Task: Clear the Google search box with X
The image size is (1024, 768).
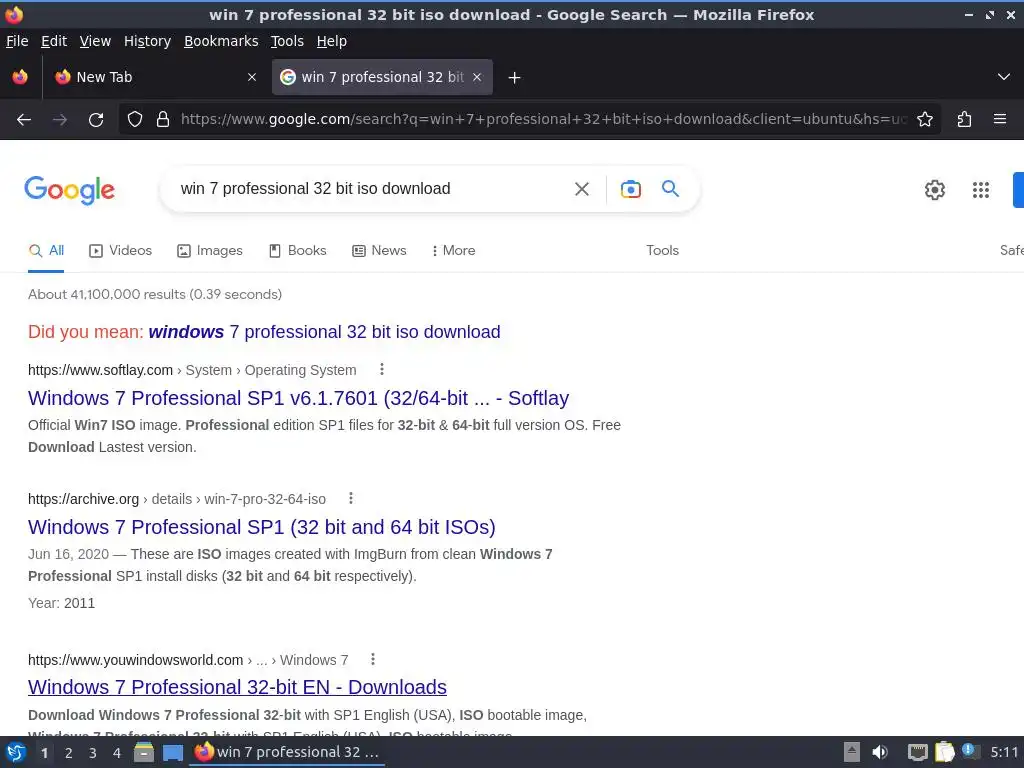Action: click(x=582, y=189)
